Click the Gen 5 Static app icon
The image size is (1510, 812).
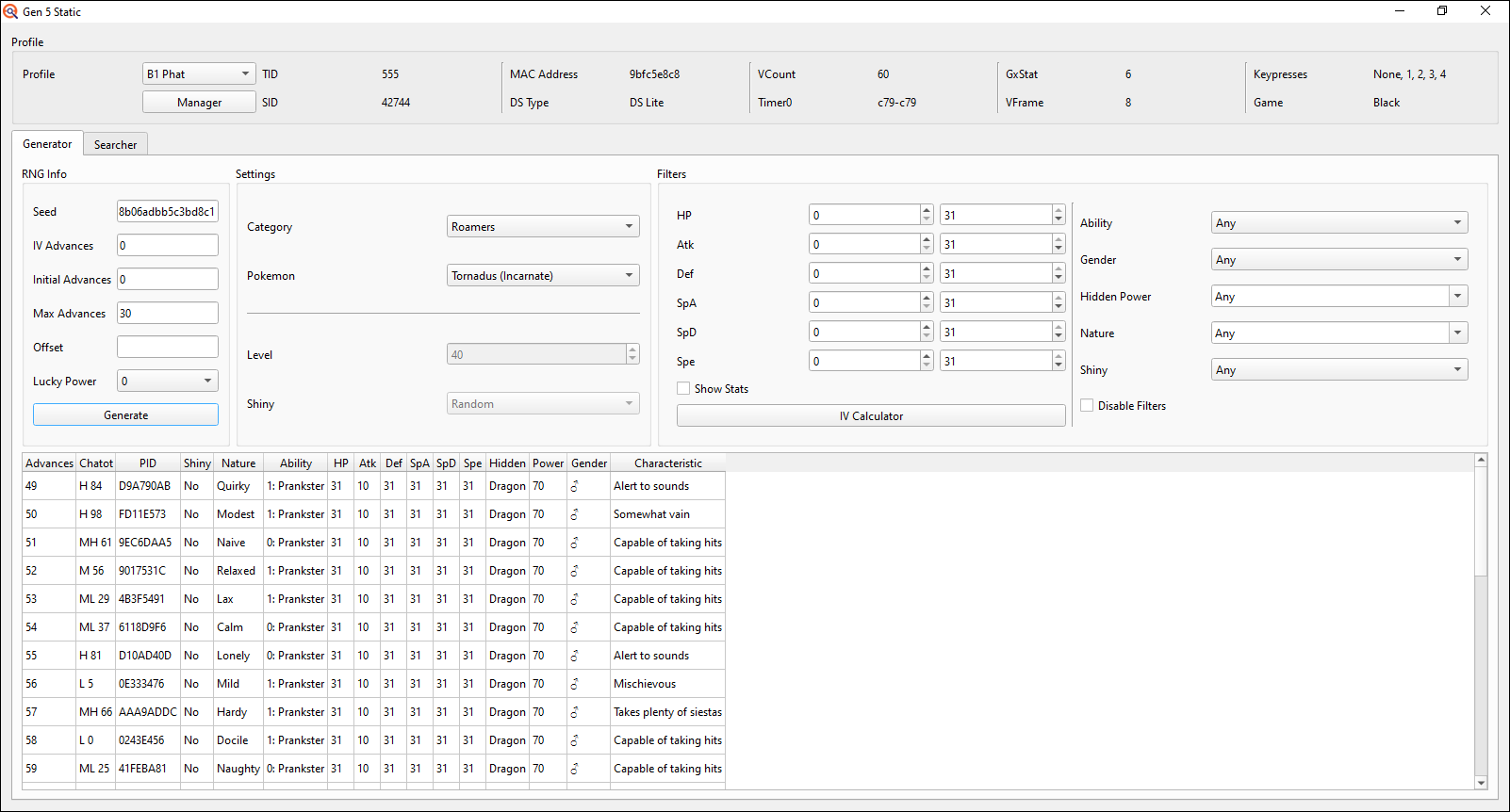tap(10, 11)
